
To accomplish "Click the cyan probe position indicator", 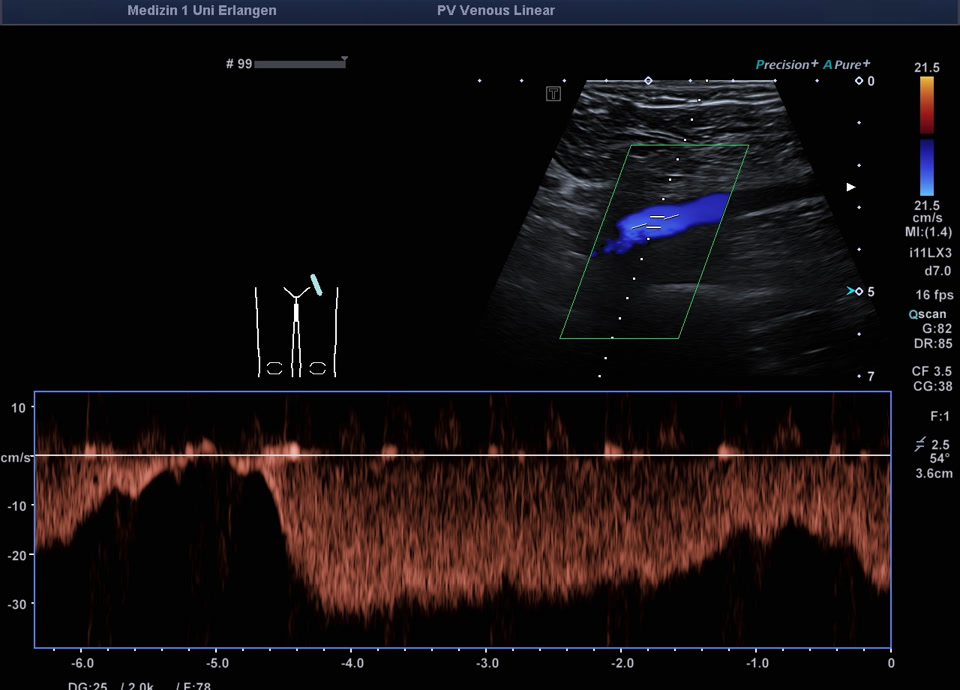I will [316, 284].
